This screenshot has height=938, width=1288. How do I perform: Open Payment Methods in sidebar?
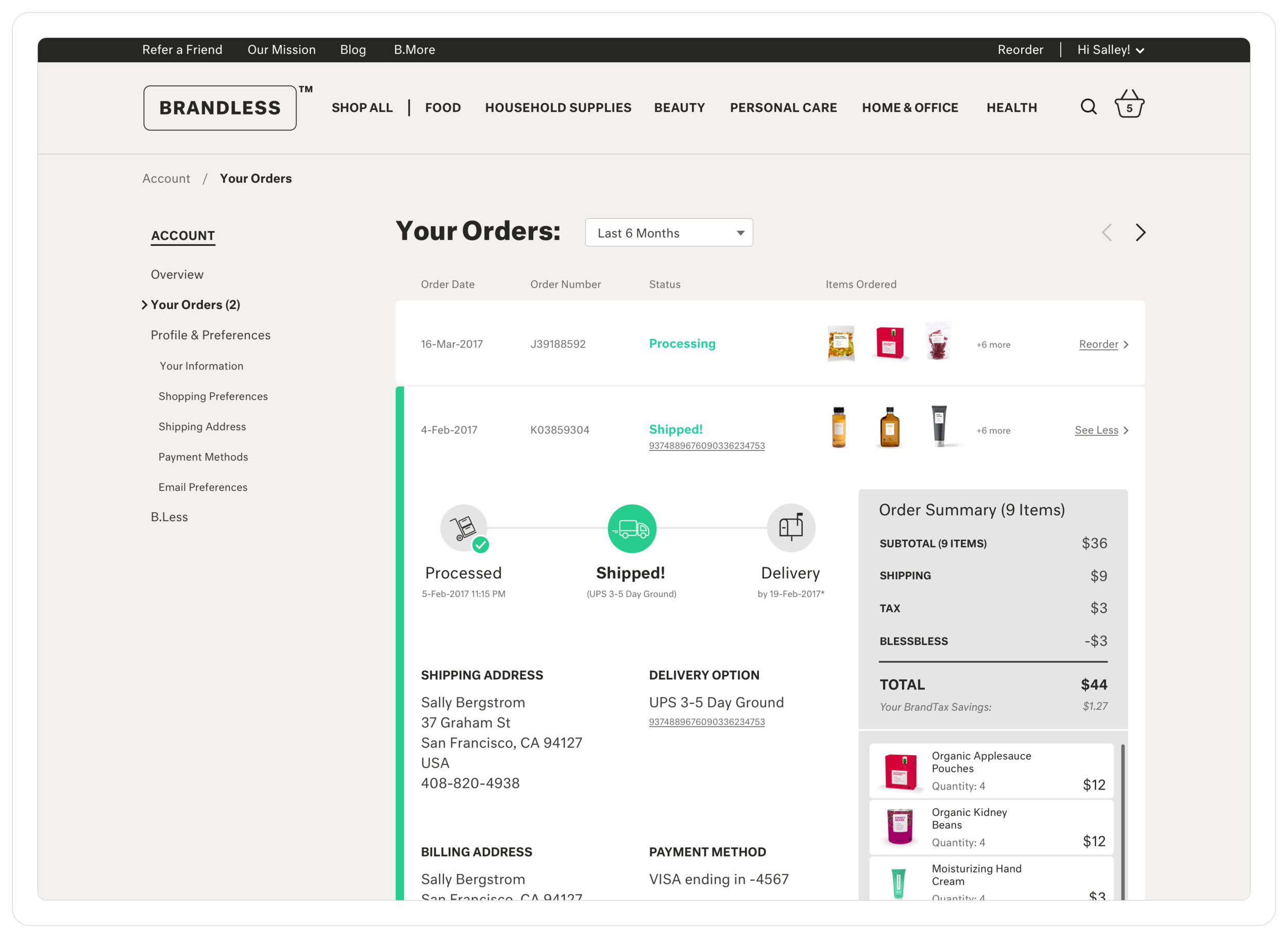(204, 457)
